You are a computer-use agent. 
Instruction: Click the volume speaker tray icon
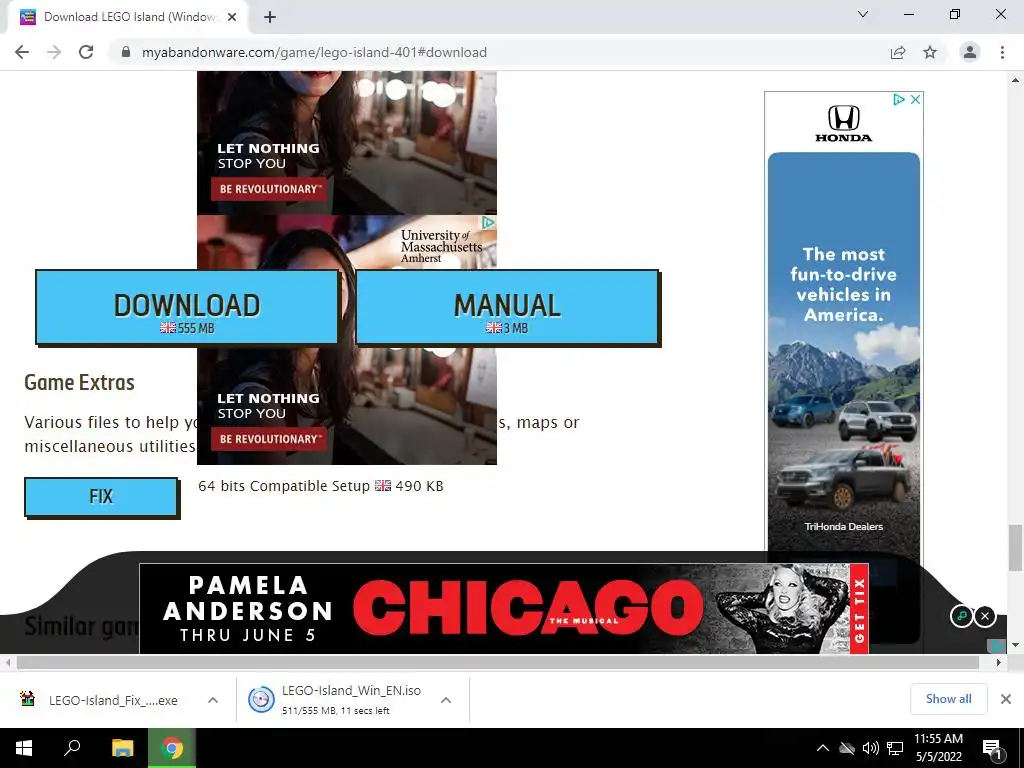pyautogui.click(x=870, y=748)
